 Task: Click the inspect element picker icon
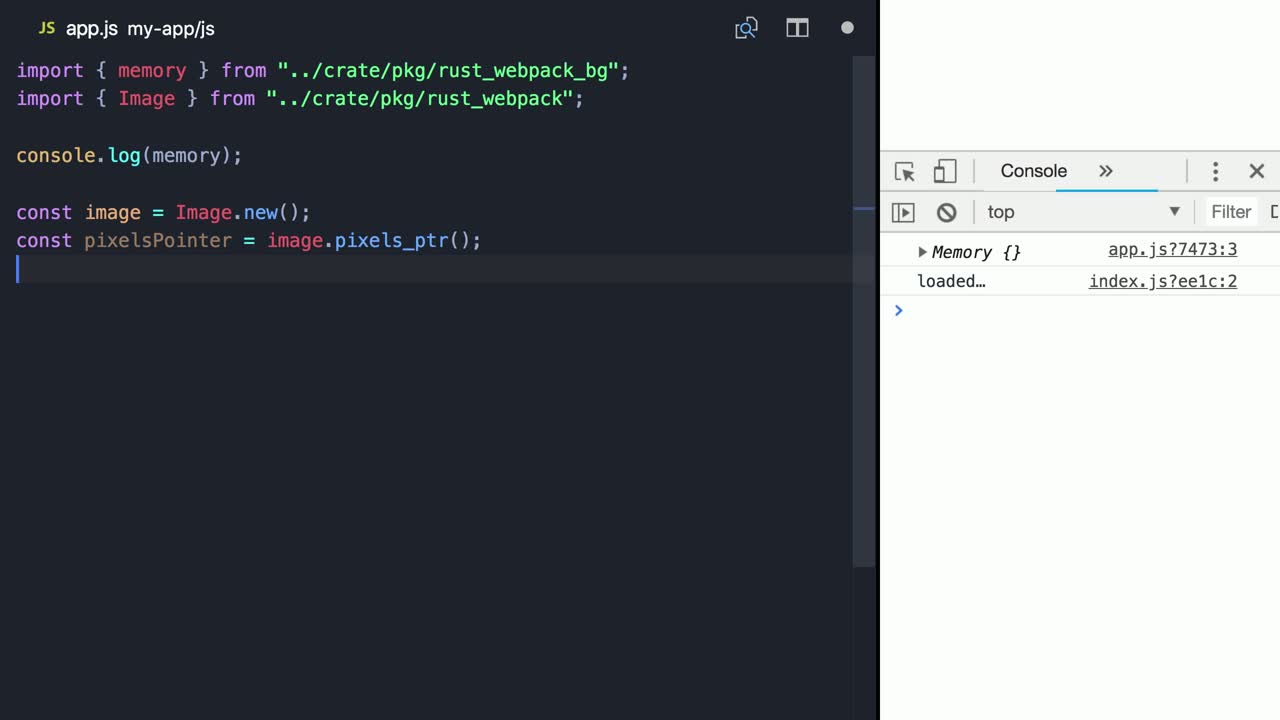(x=905, y=172)
